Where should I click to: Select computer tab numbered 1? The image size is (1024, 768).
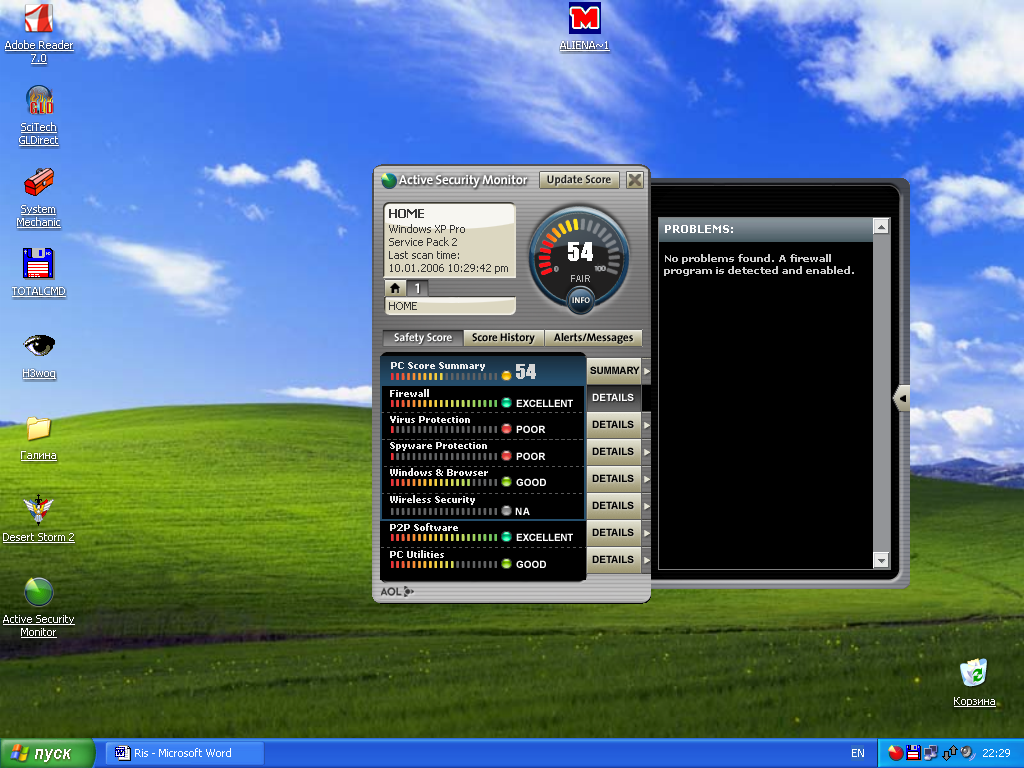pyautogui.click(x=417, y=288)
